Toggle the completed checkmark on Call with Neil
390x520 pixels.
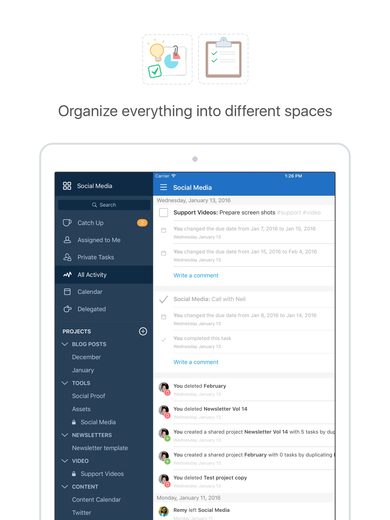163,299
